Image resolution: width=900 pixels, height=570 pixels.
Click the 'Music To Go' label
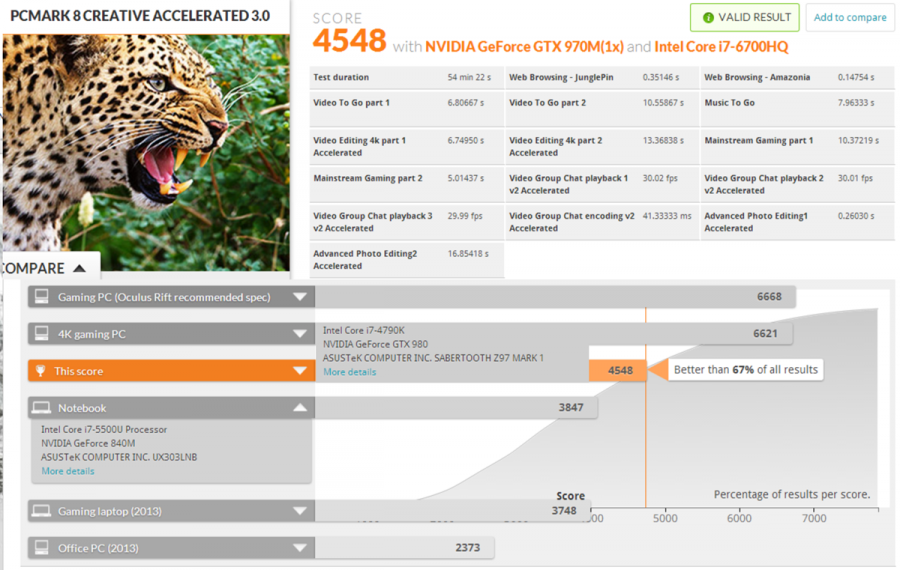point(730,103)
